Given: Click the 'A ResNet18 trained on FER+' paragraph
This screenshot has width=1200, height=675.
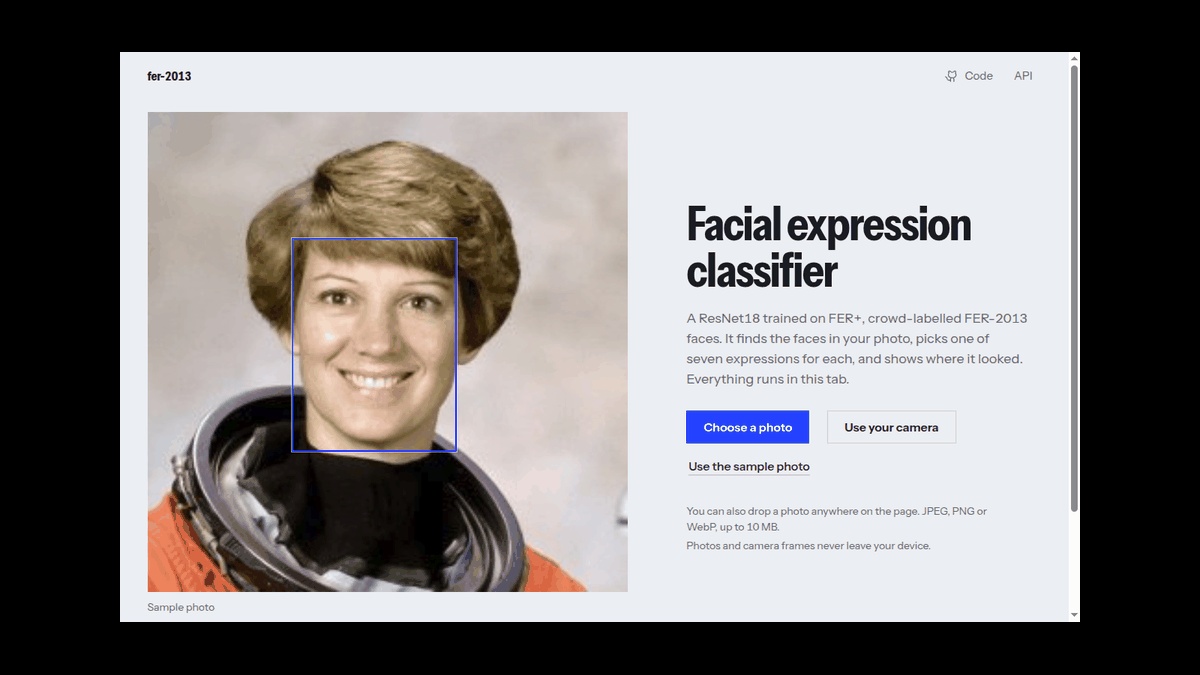Looking at the screenshot, I should pyautogui.click(x=857, y=349).
